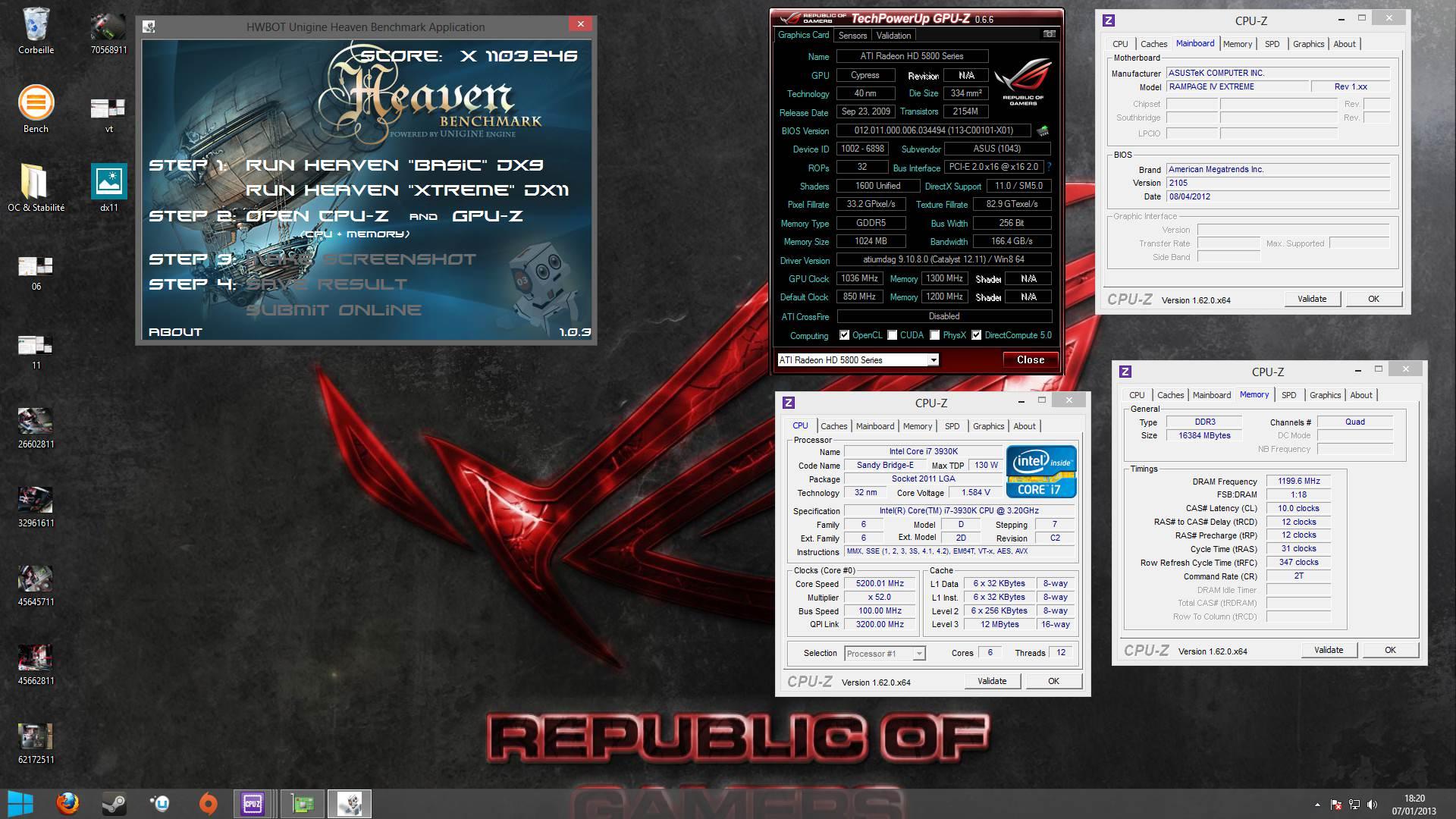Click Validate in Memory window

coord(1329,650)
